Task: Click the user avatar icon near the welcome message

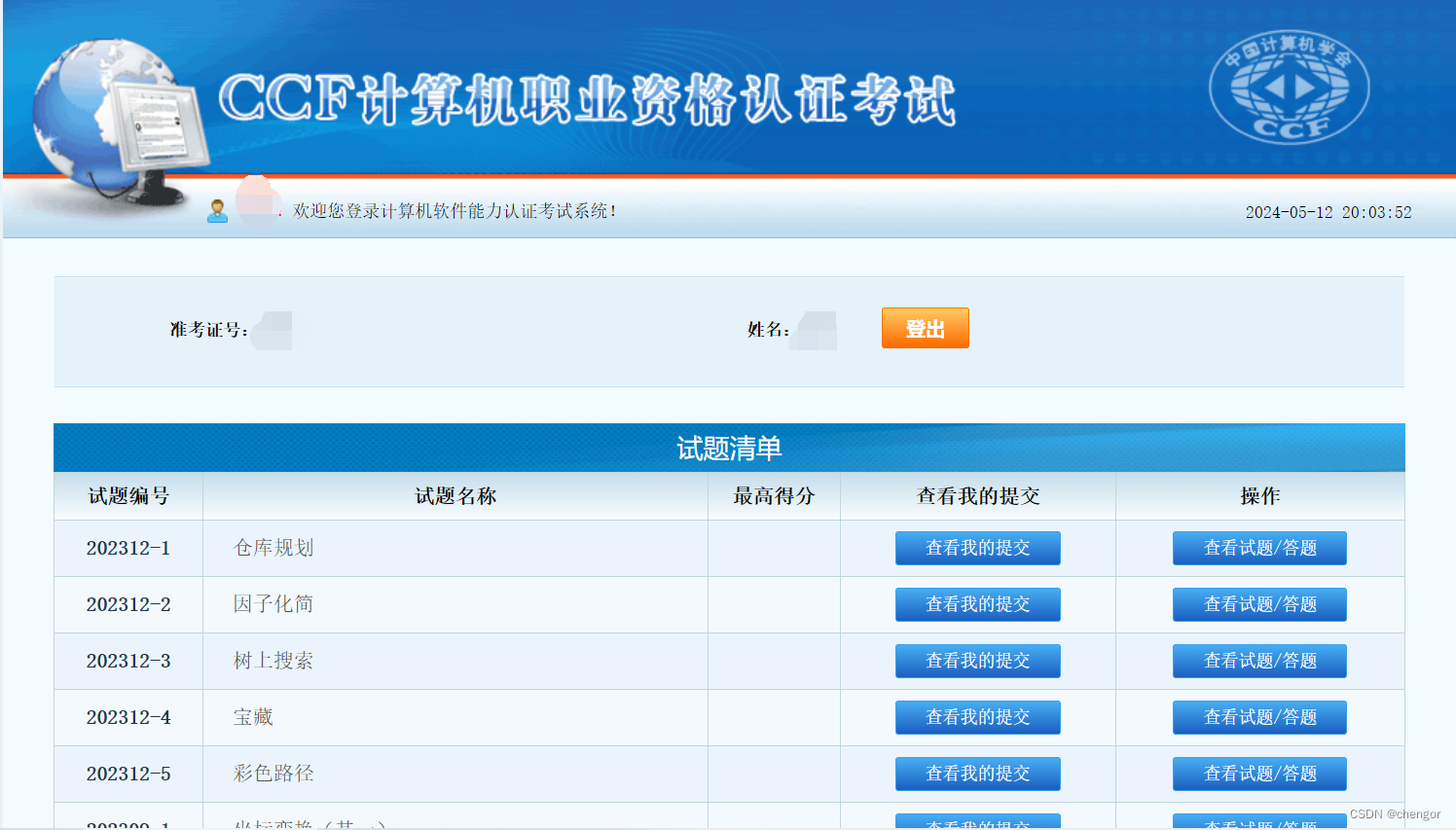Action: coord(217,210)
